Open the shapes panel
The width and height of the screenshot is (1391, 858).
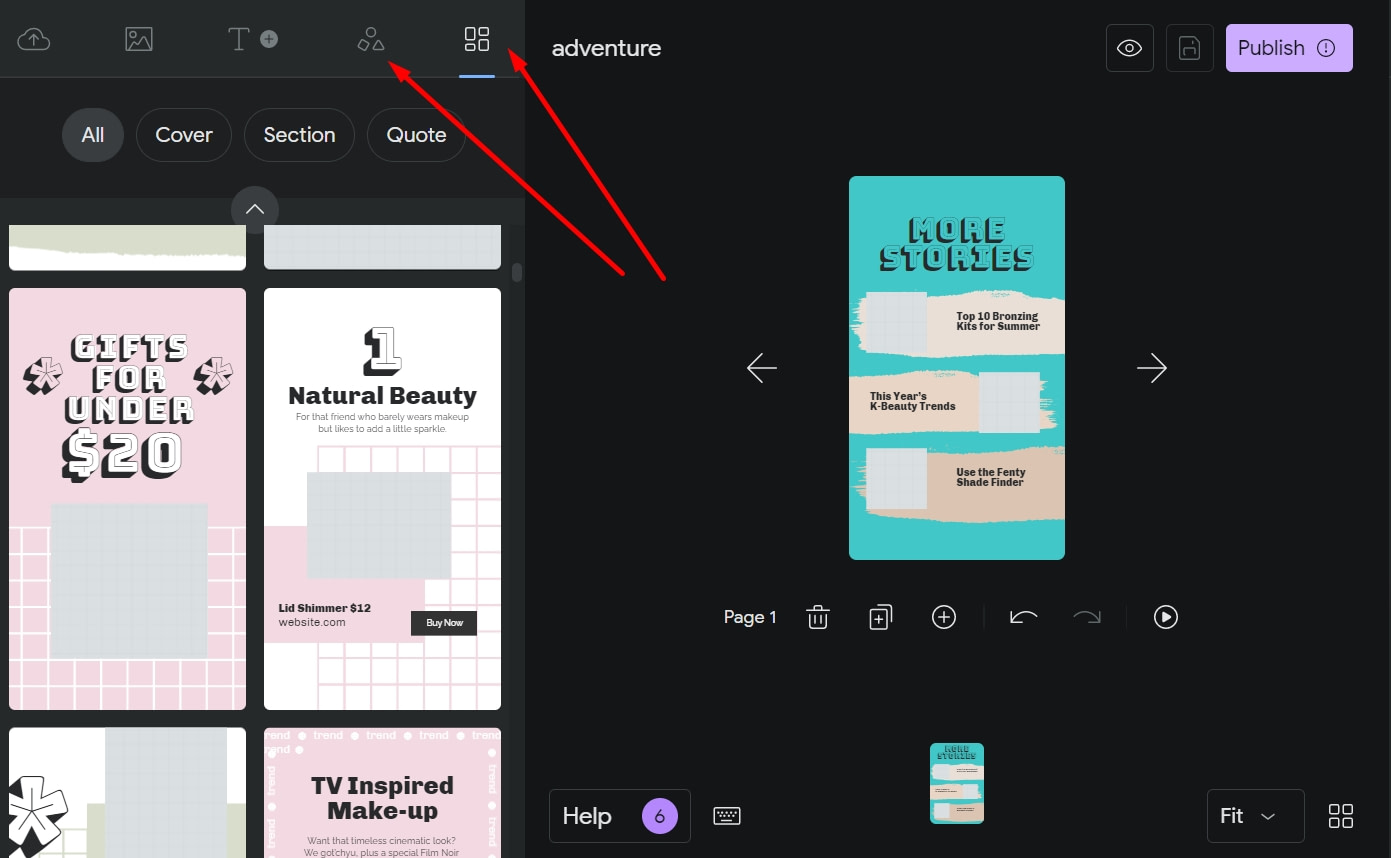371,38
